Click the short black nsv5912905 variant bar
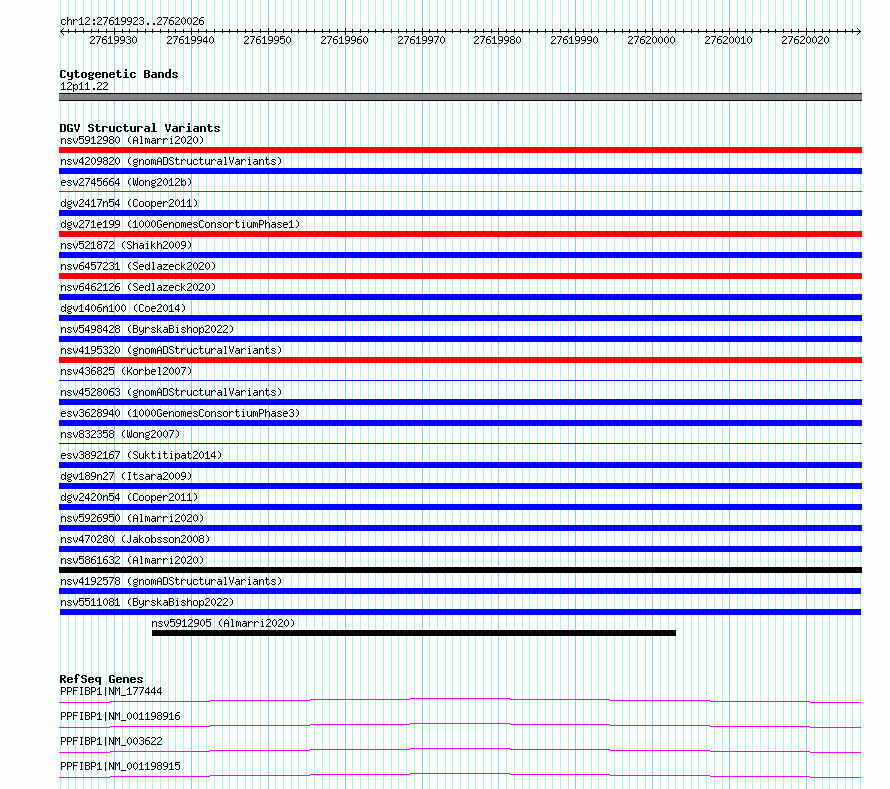Image resolution: width=890 pixels, height=789 pixels. (x=414, y=633)
